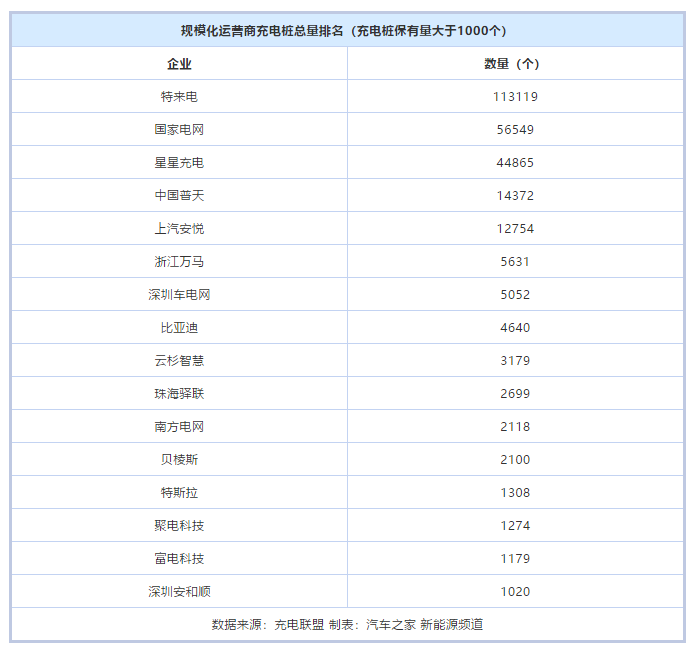Click the 深圳车电网 entry
This screenshot has height=650, width=695.
pyautogui.click(x=179, y=295)
